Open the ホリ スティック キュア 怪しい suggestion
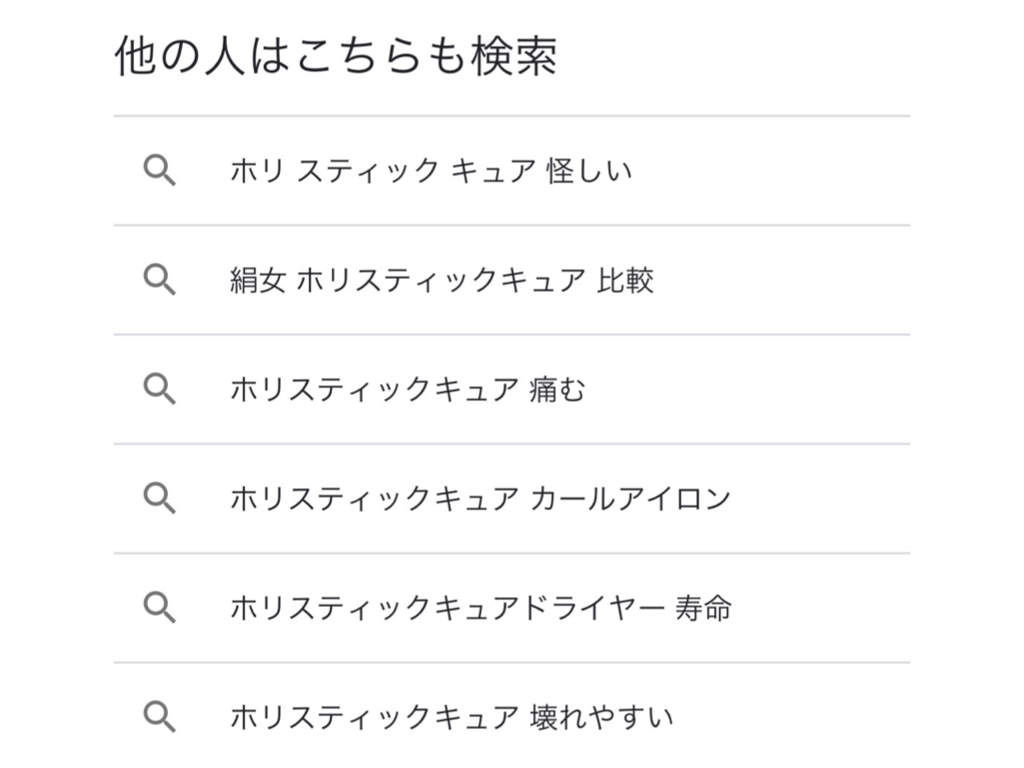 point(511,171)
